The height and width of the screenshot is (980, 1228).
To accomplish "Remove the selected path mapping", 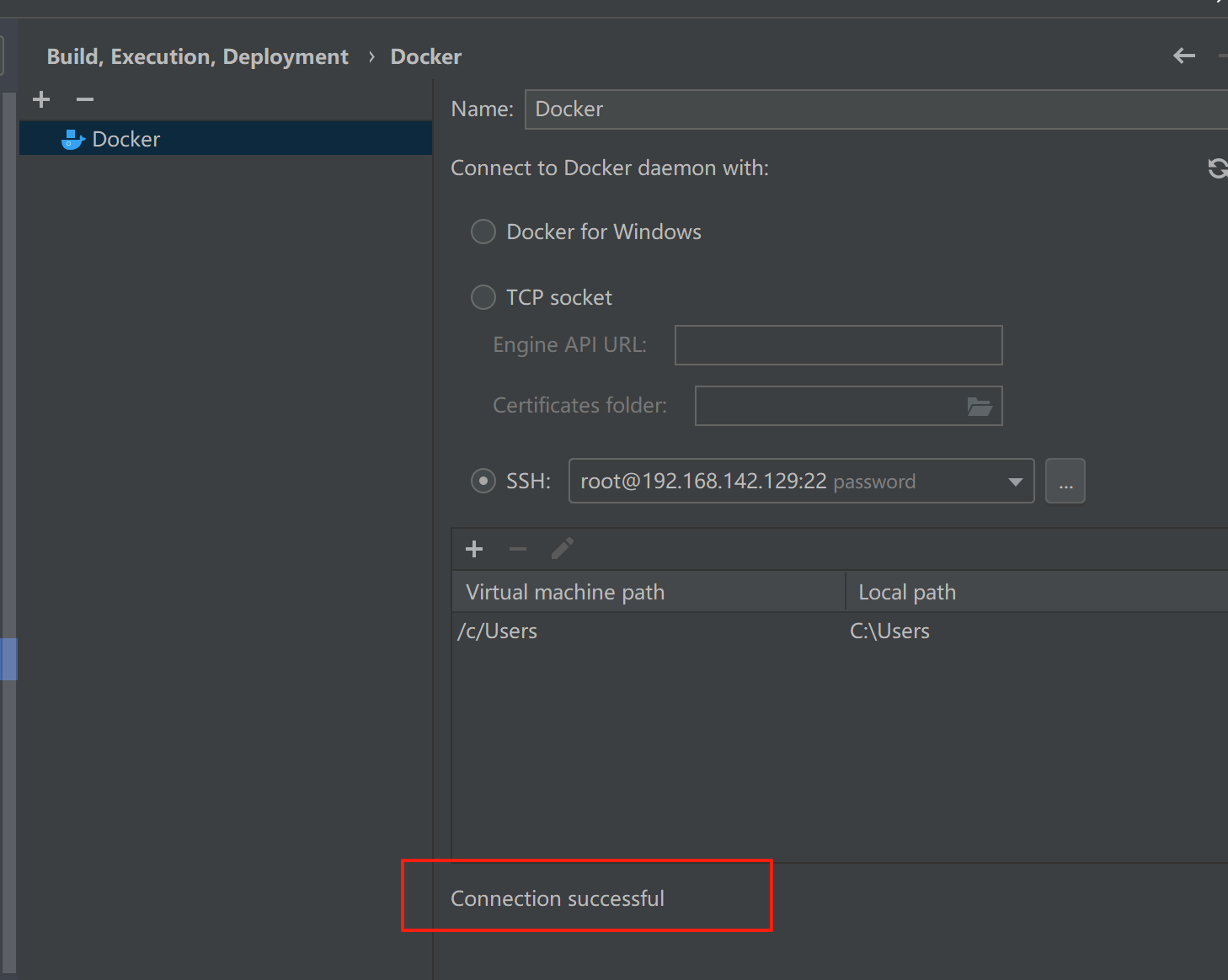I will pos(517,550).
